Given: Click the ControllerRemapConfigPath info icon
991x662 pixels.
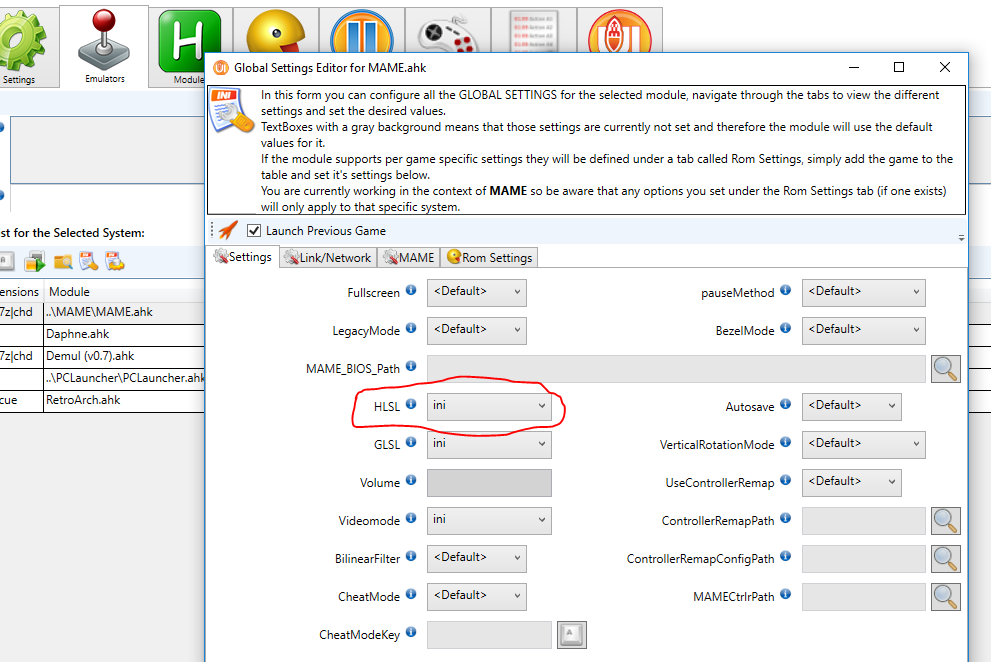Looking at the screenshot, I should point(786,556).
